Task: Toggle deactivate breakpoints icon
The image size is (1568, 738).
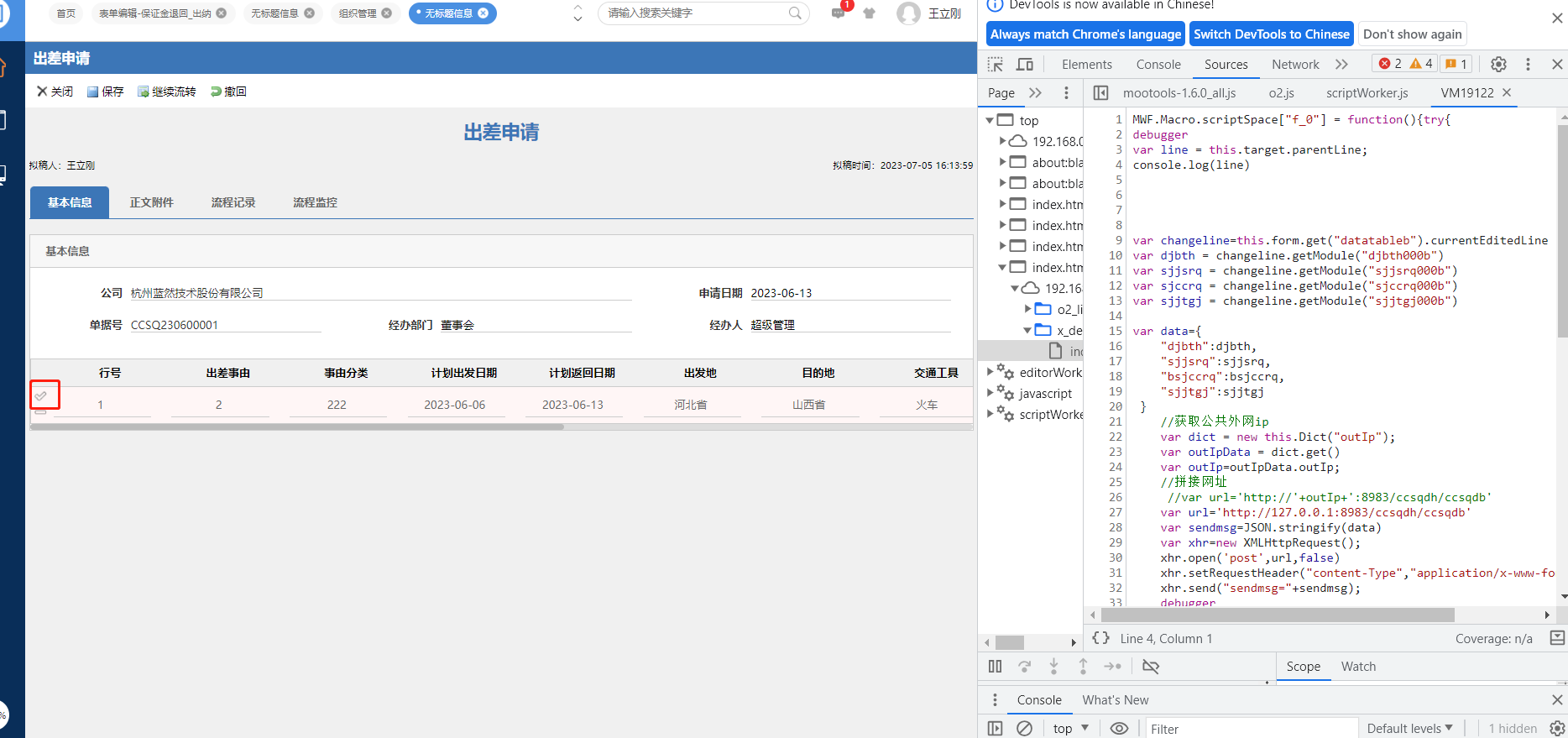Action: coord(1151,667)
